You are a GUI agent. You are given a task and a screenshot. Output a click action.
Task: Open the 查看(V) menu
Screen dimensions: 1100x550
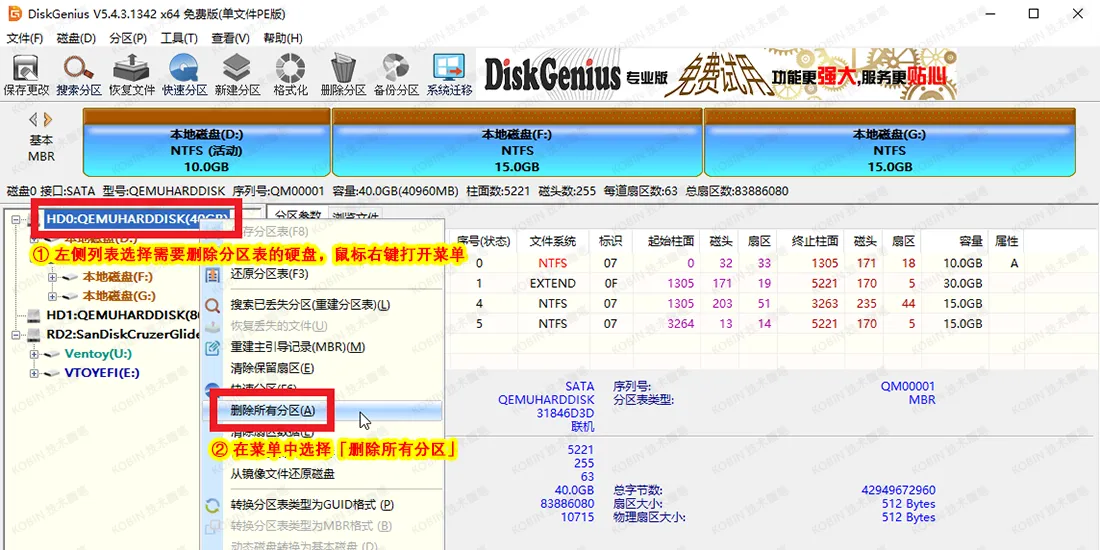click(x=231, y=38)
